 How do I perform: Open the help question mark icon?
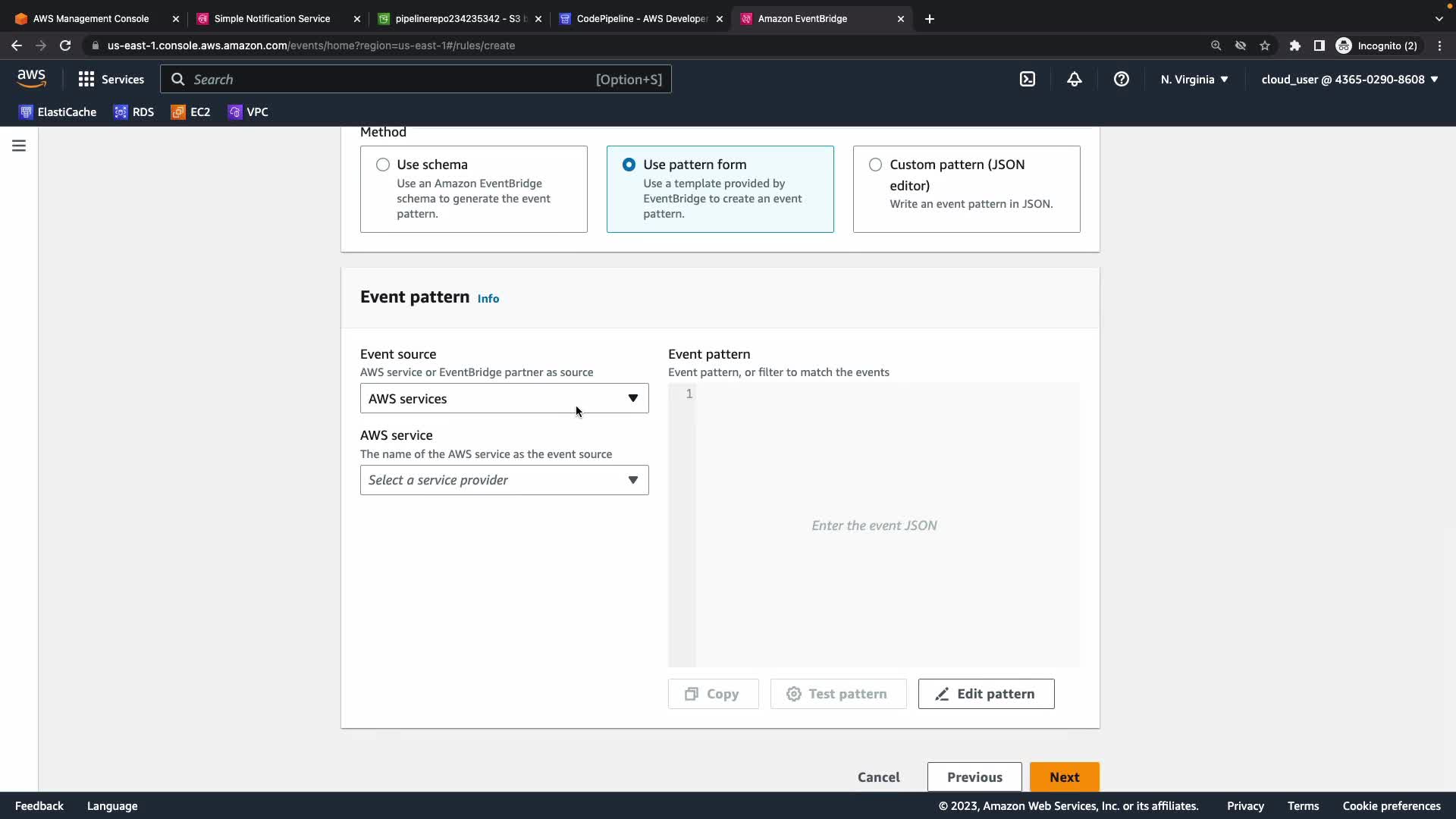pos(1122,79)
